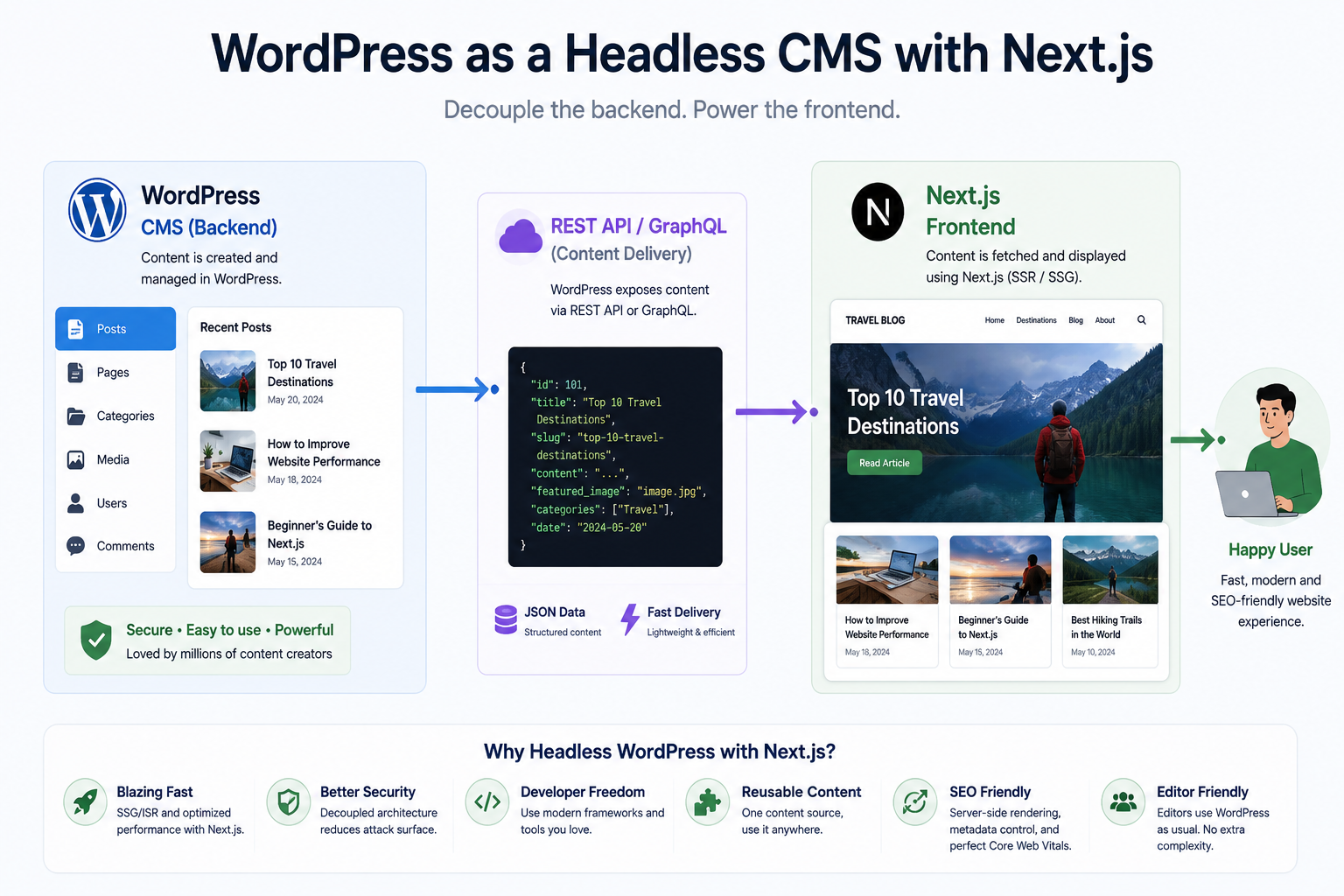Image resolution: width=1344 pixels, height=896 pixels.
Task: Open the Comments menu item
Action: tap(115, 546)
